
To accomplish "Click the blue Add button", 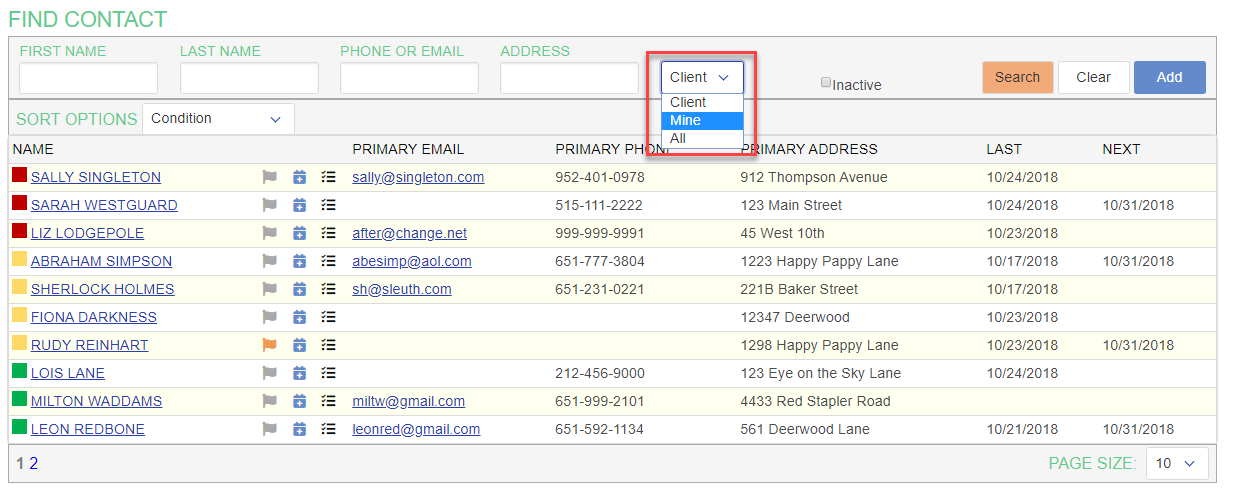I will 1169,77.
